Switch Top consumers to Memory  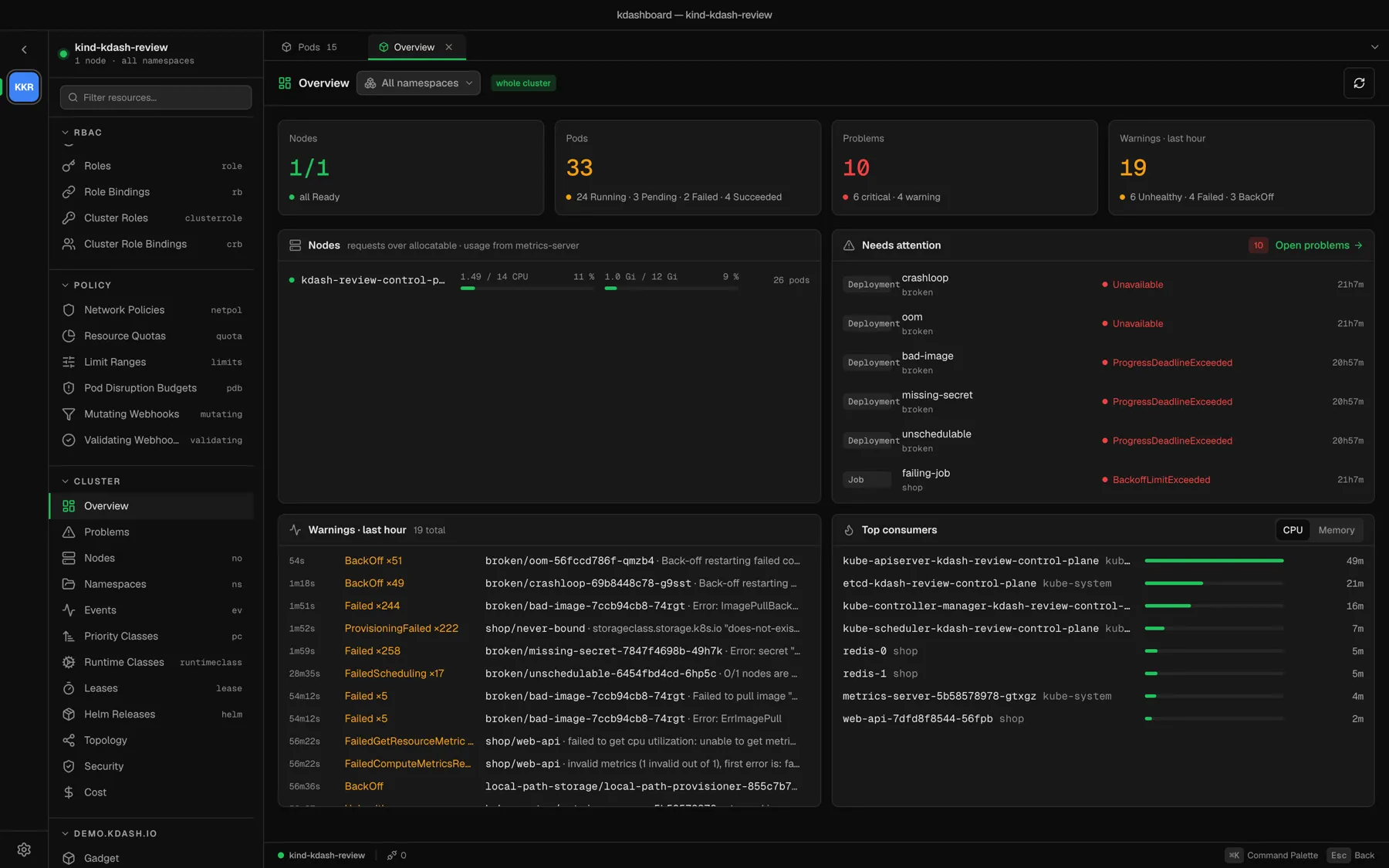coord(1336,530)
